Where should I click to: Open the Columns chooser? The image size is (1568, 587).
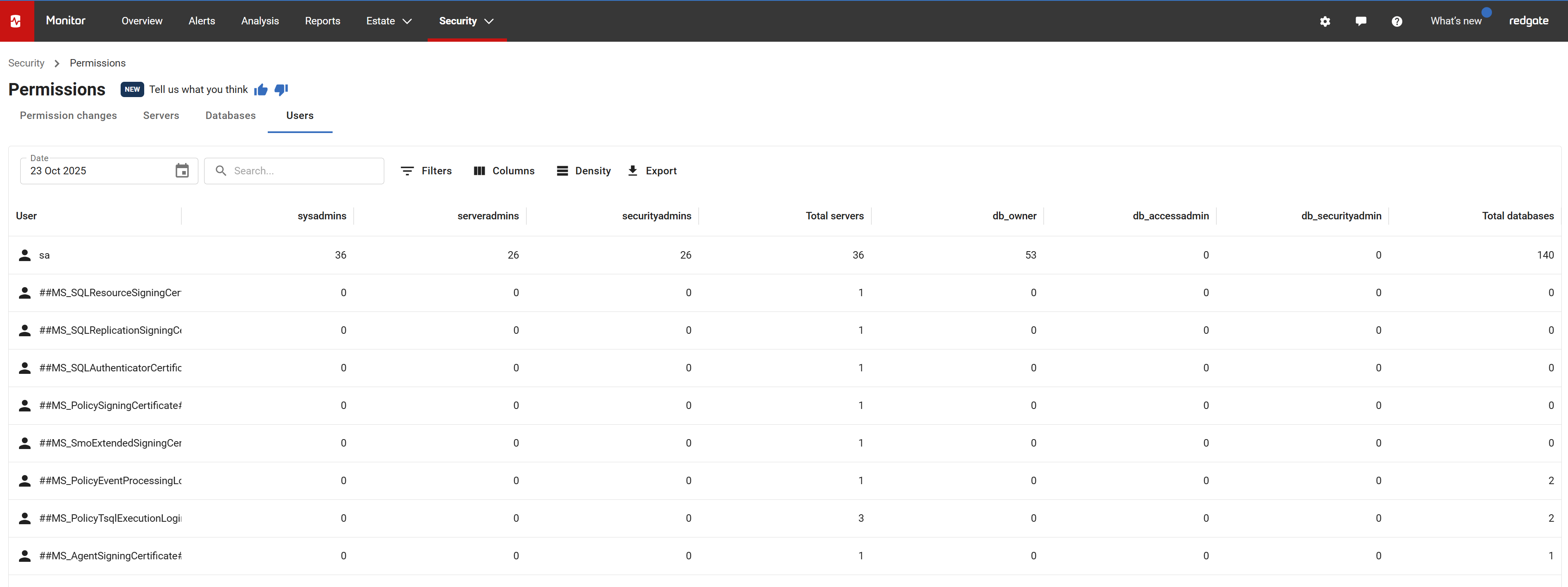[504, 171]
